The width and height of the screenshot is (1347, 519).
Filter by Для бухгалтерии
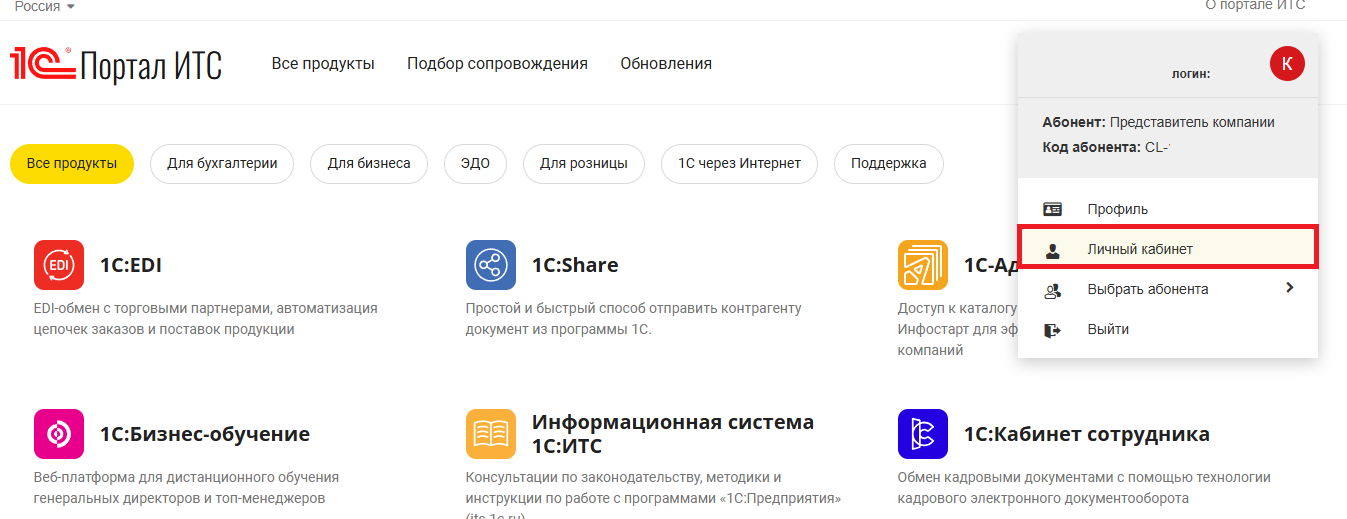click(222, 163)
